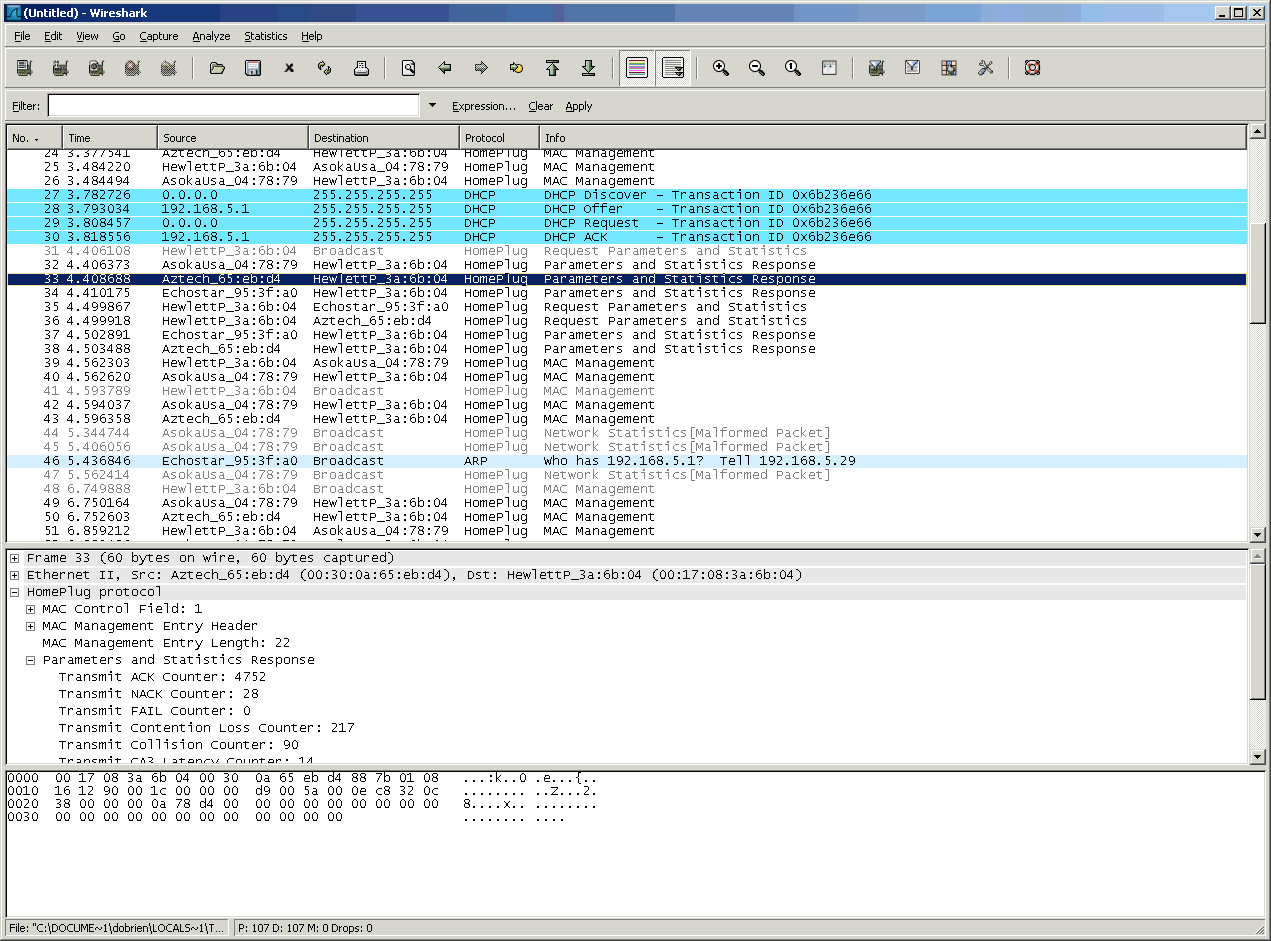Click packet details pane scrollbar thumb
This screenshot has width=1271, height=941.
pos(1257,632)
